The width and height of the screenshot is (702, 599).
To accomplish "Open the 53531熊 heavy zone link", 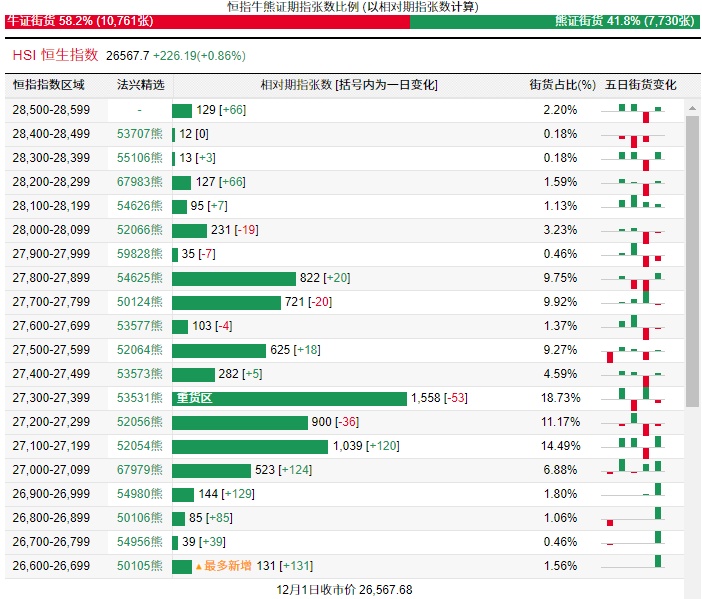I will point(139,398).
